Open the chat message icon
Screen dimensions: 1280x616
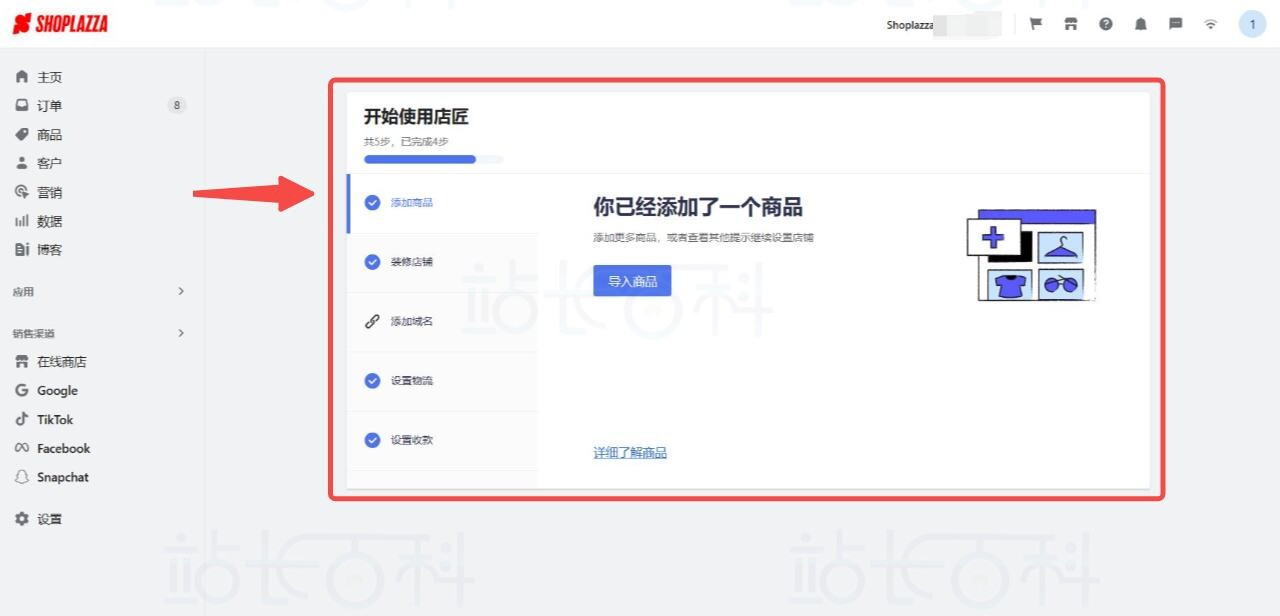(1176, 24)
